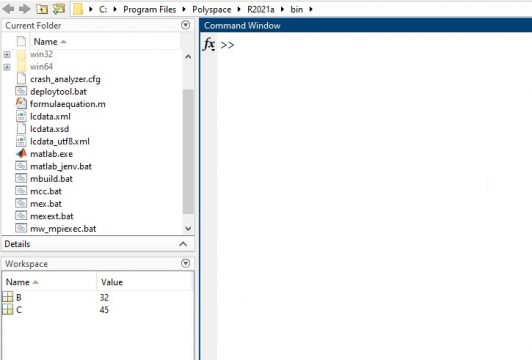Select variable B grid icon in Workspace
The image size is (532, 360).
7,297
